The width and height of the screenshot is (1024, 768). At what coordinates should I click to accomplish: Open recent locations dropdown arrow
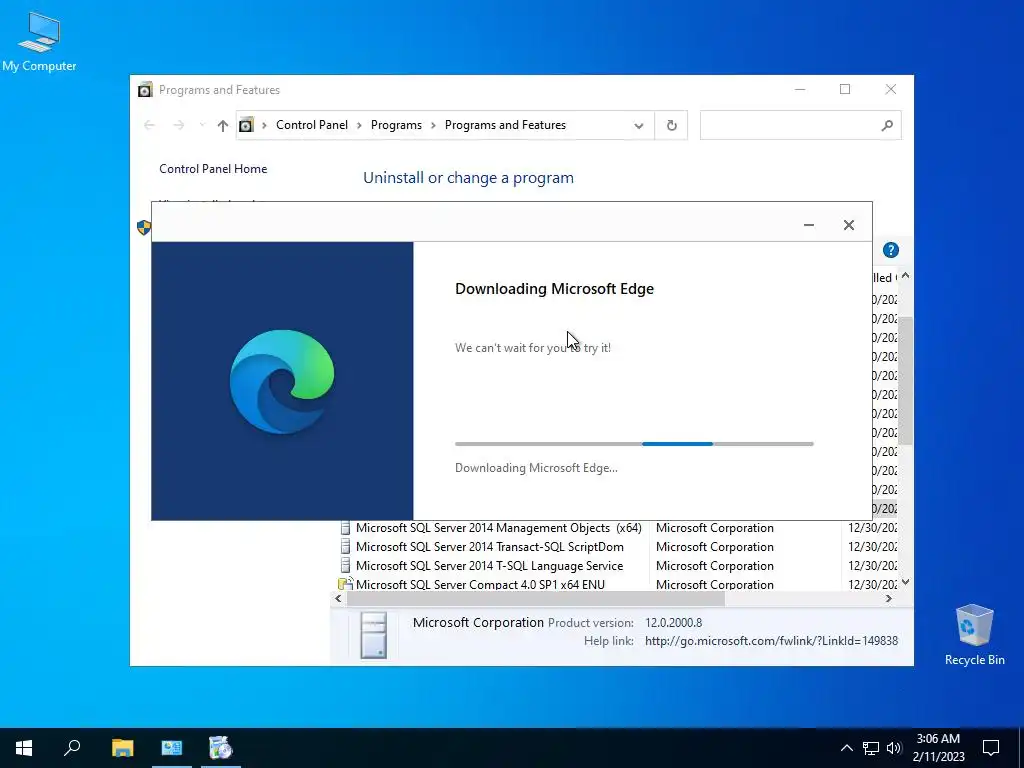tap(202, 125)
